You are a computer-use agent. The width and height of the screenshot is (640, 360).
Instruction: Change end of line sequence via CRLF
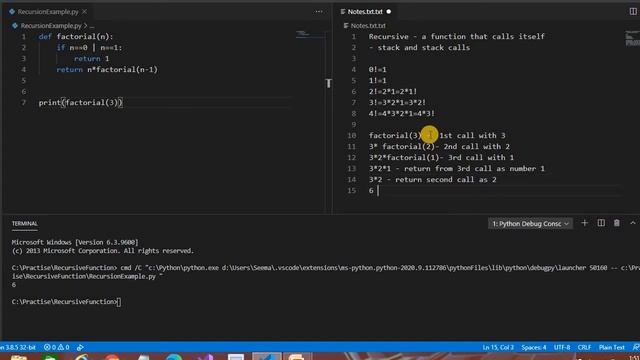[x=584, y=347]
